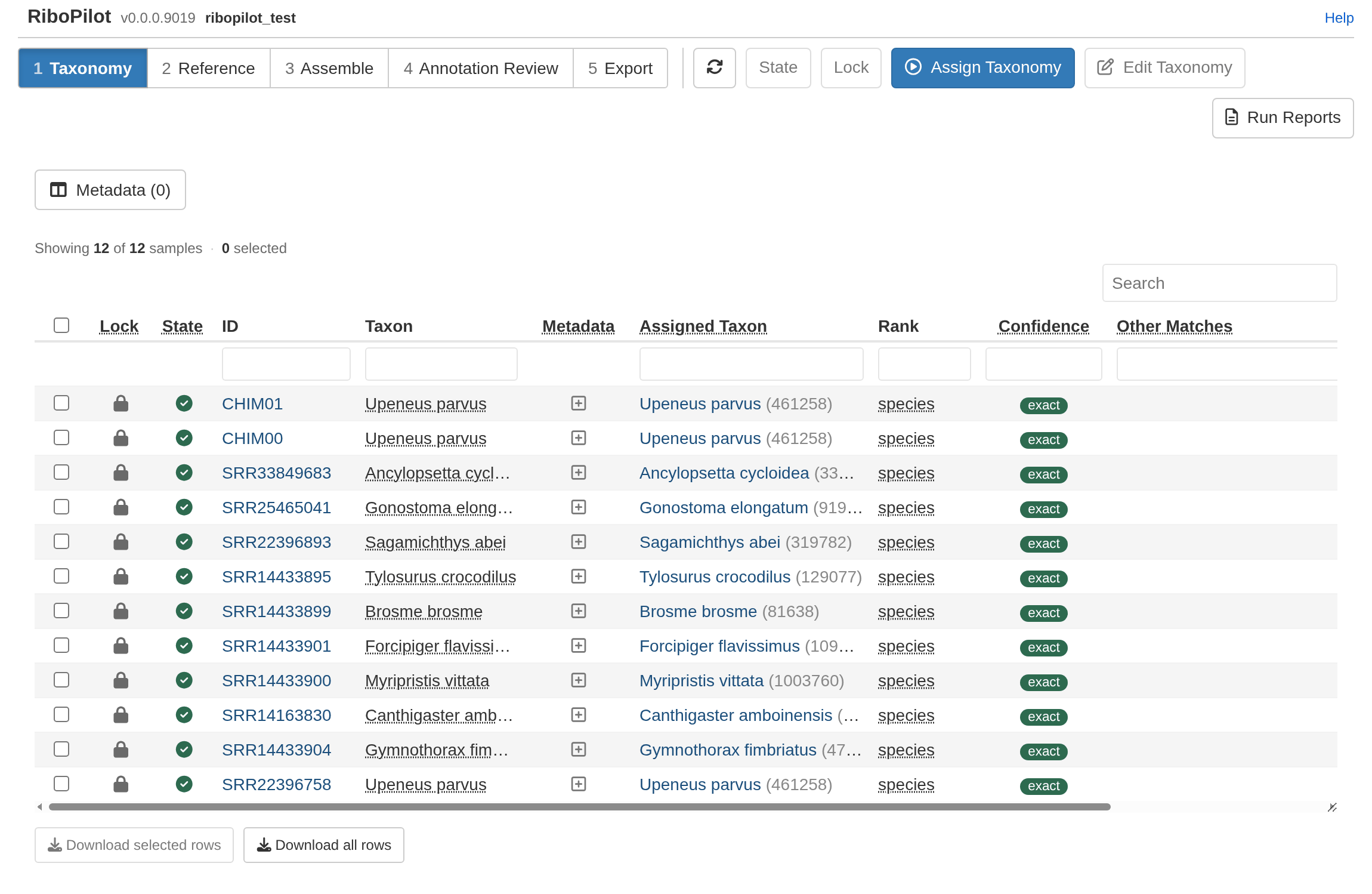The image size is (1372, 894).
Task: Sort by the Confidence column header
Action: [x=1043, y=326]
